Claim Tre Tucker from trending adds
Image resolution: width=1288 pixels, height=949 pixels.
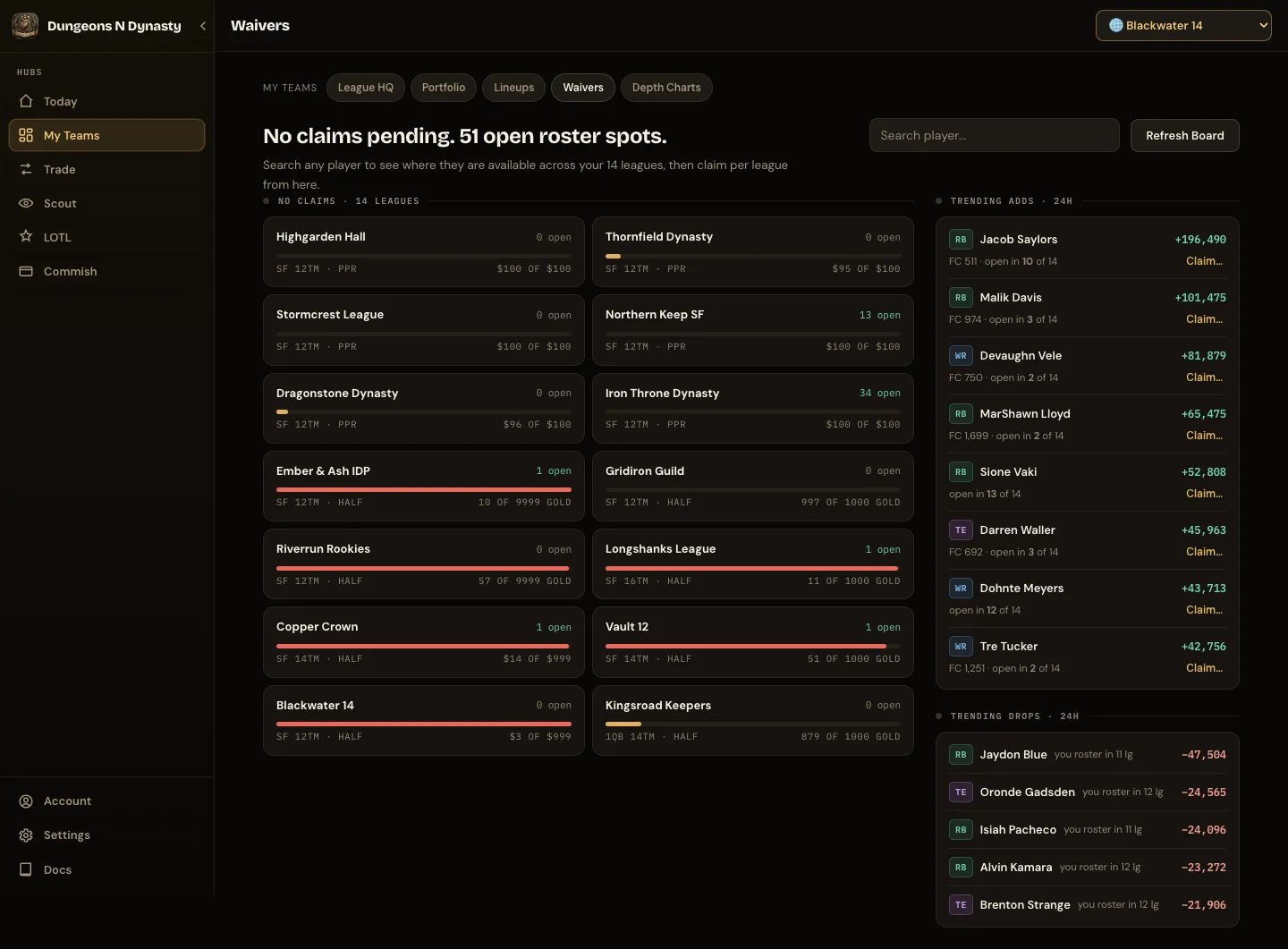coord(1204,668)
